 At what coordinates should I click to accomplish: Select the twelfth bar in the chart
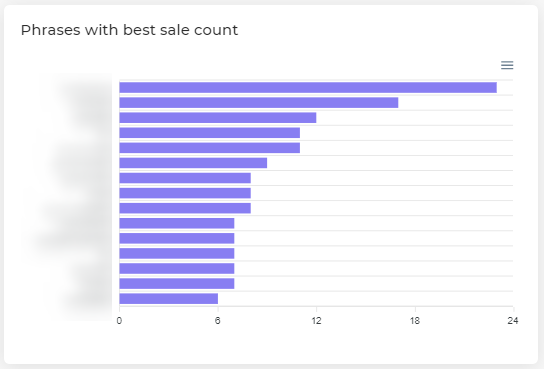click(x=177, y=254)
